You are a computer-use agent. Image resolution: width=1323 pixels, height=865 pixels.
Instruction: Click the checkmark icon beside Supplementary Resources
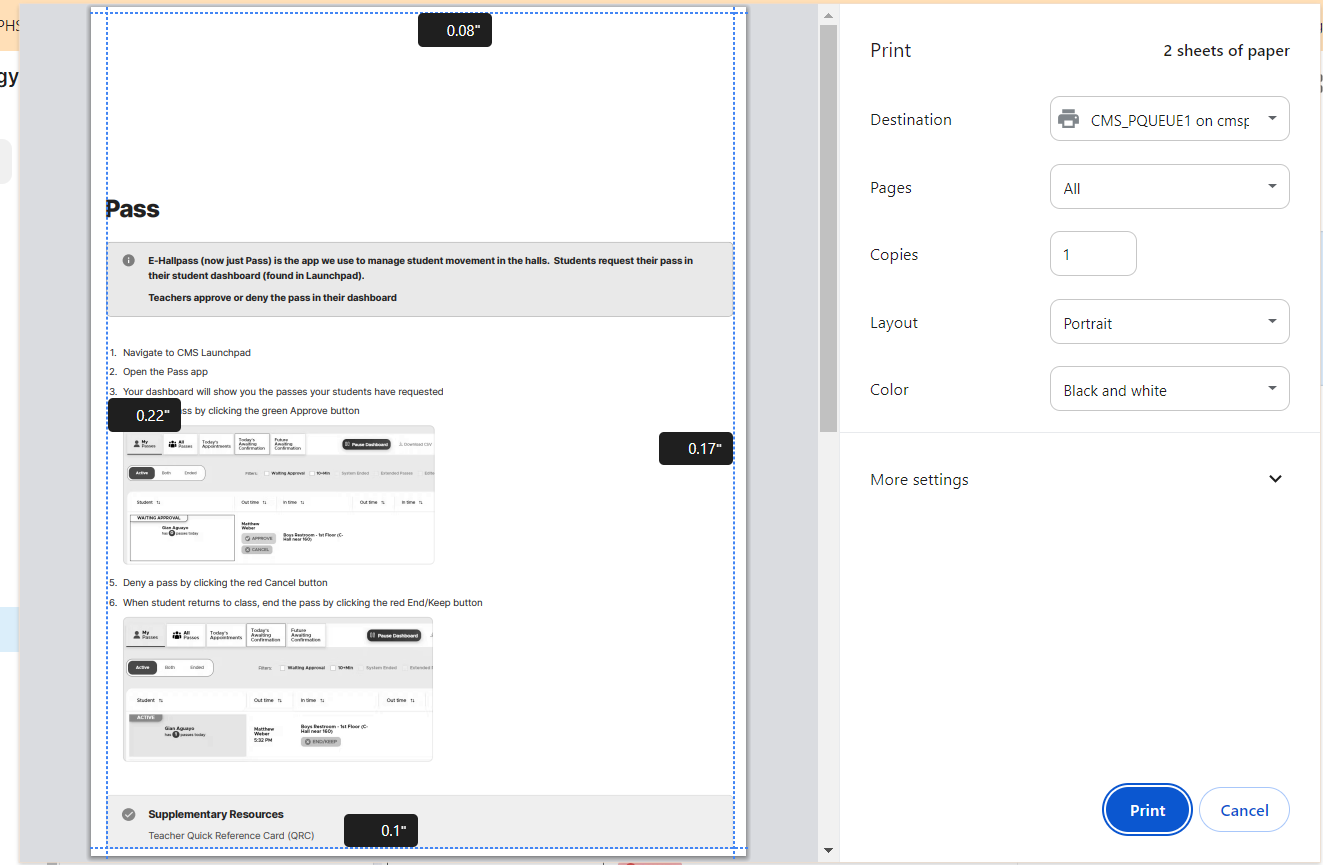point(129,814)
